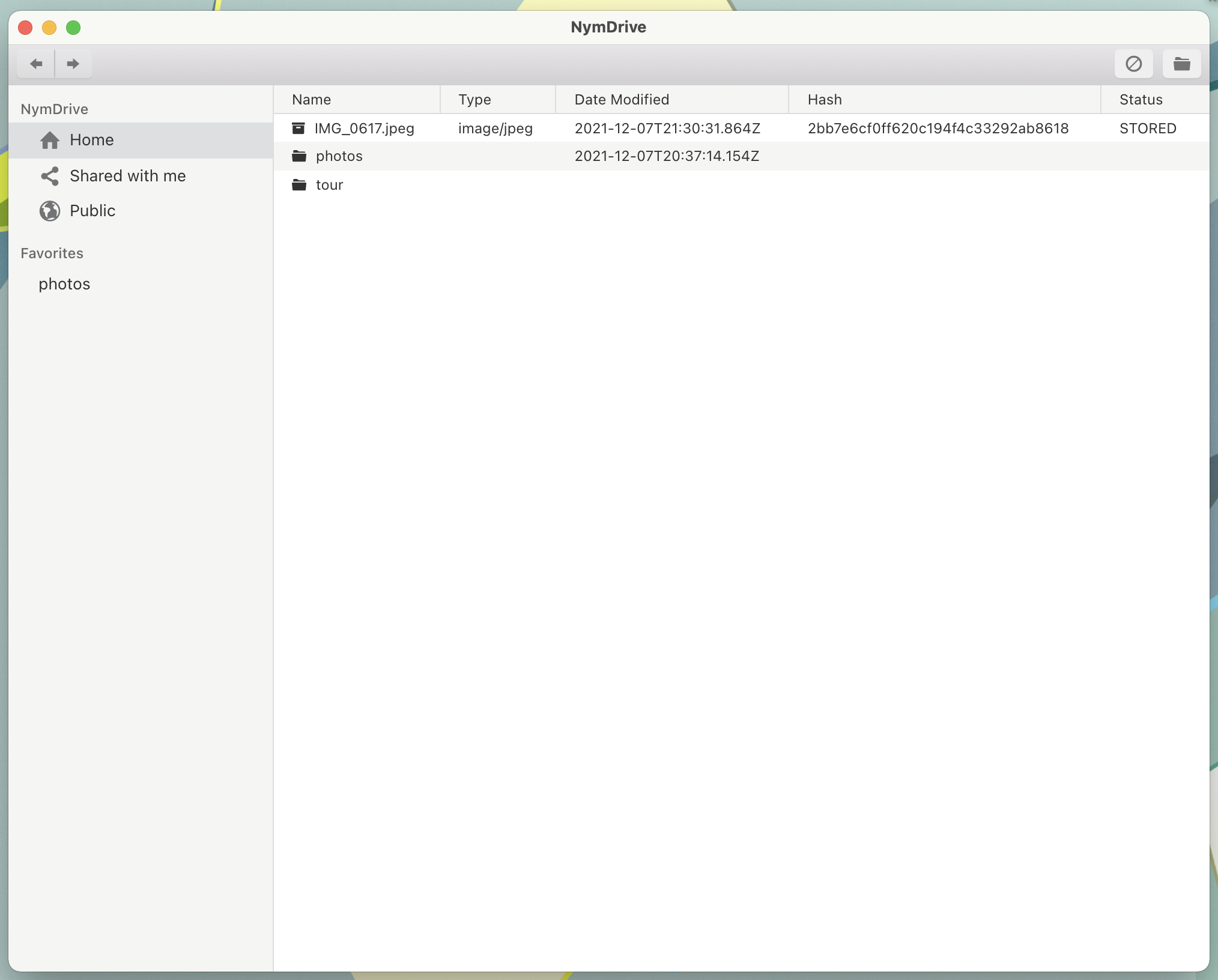Click the IMG_0617.jpeg file icon
Image resolution: width=1218 pixels, height=980 pixels.
[x=298, y=128]
